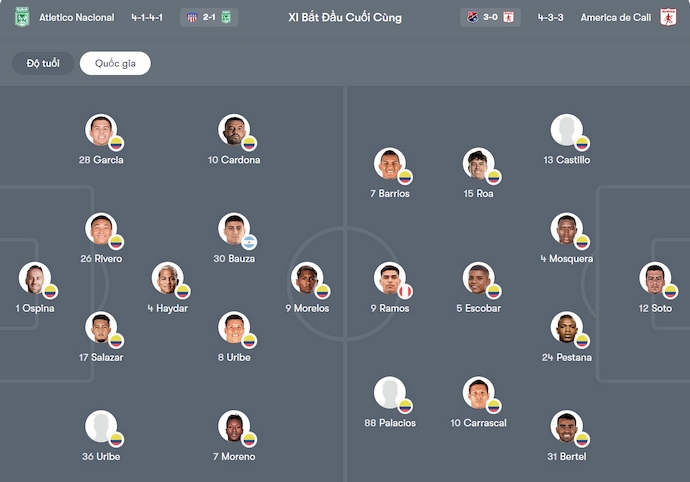Select the Quốc gia tab
The width and height of the screenshot is (690, 482).
[115, 64]
